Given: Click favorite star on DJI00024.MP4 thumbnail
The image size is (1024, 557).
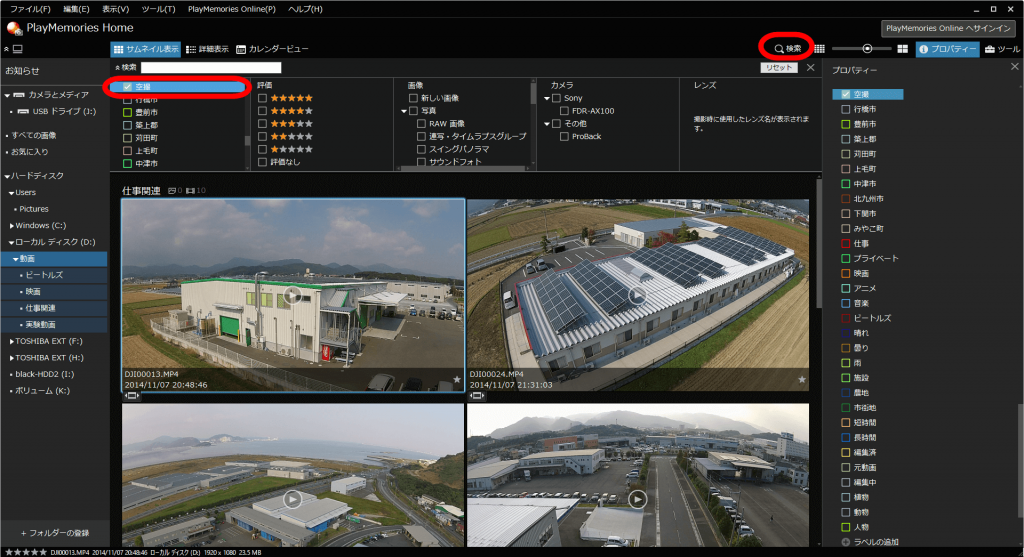Looking at the screenshot, I should point(801,379).
